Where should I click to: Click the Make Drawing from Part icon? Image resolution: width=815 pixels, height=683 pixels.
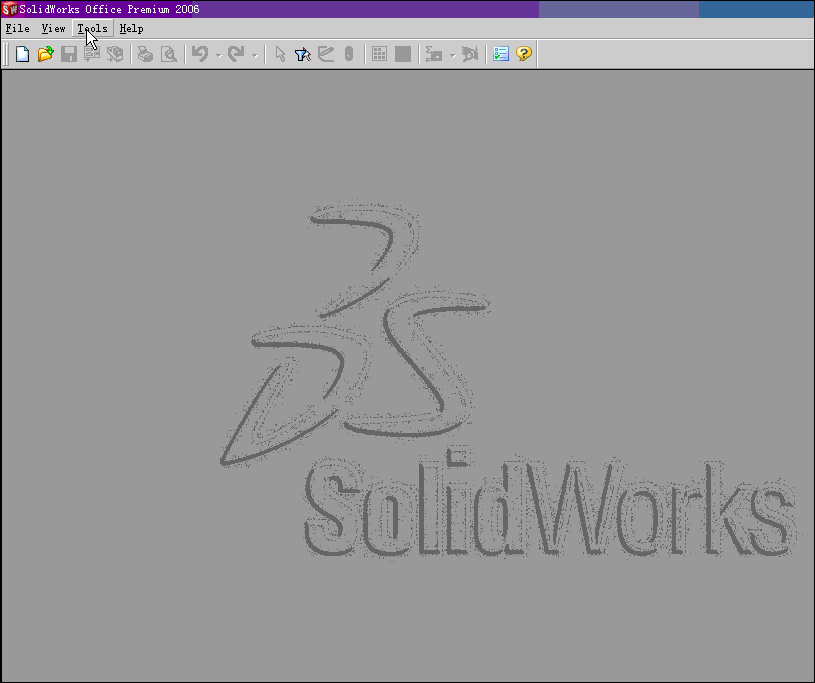tap(92, 54)
